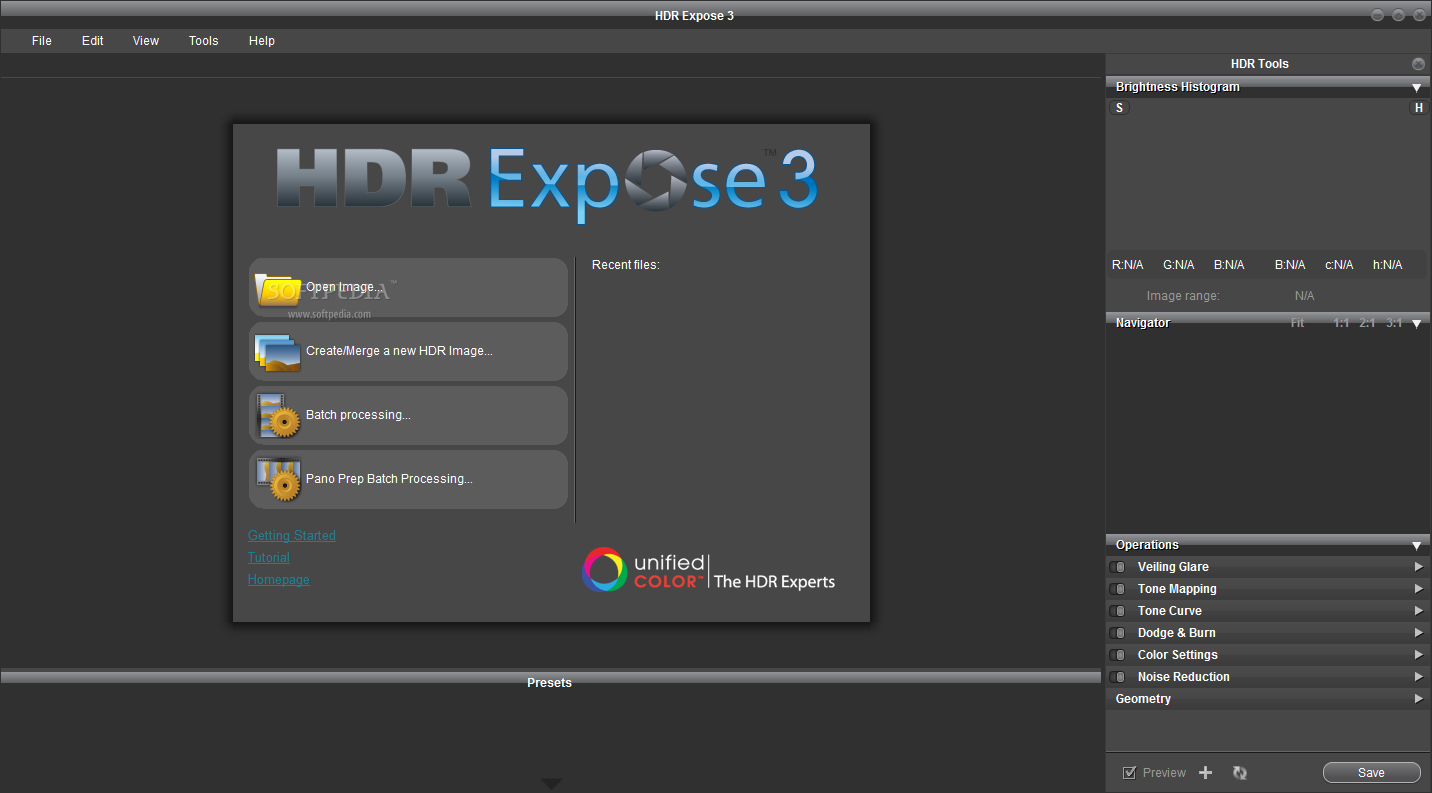Expand the Veiling Glare settings arrow
Viewport: 1432px width, 793px height.
coord(1418,567)
